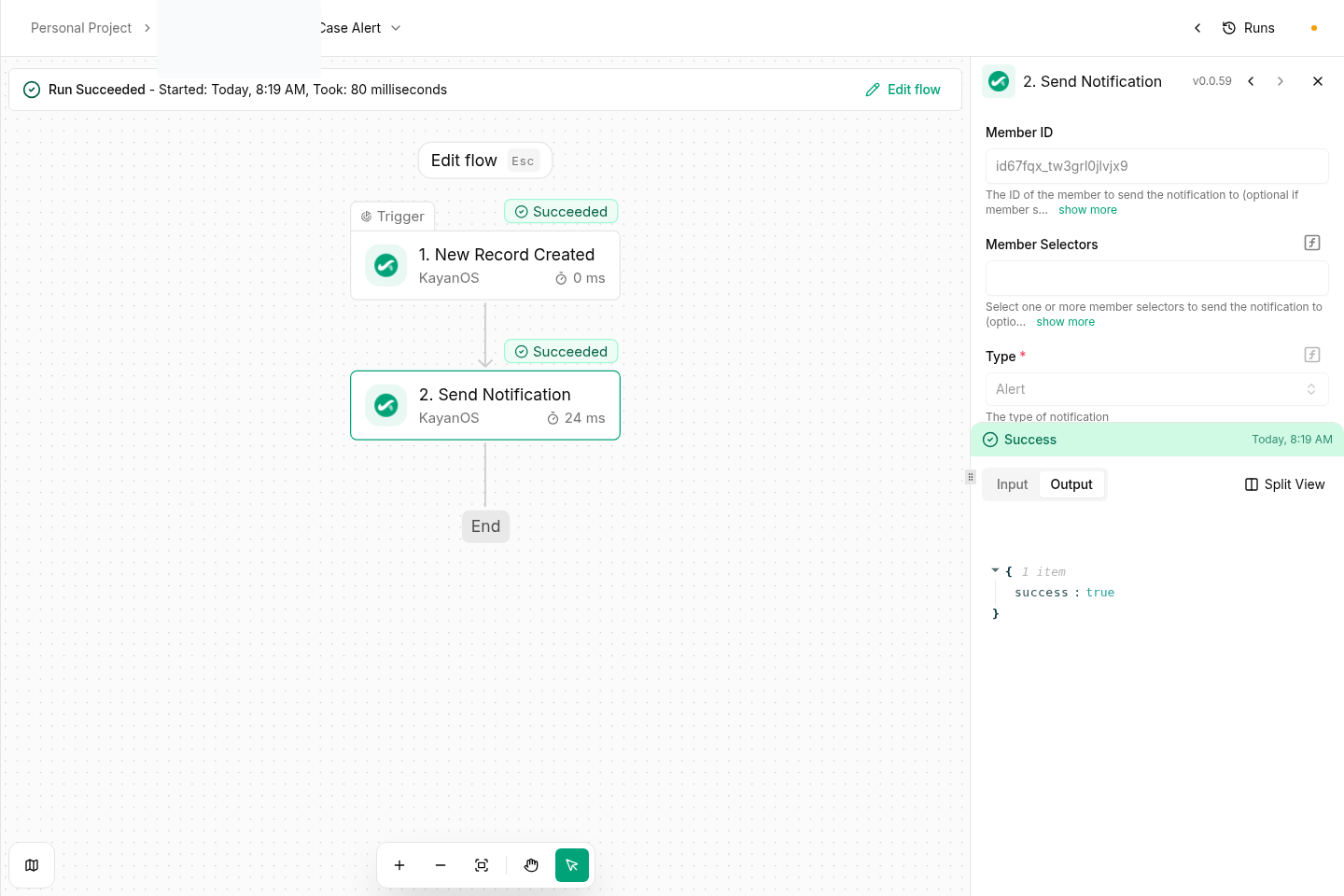
Task: Click the Member Selectors input field
Action: tap(1157, 278)
